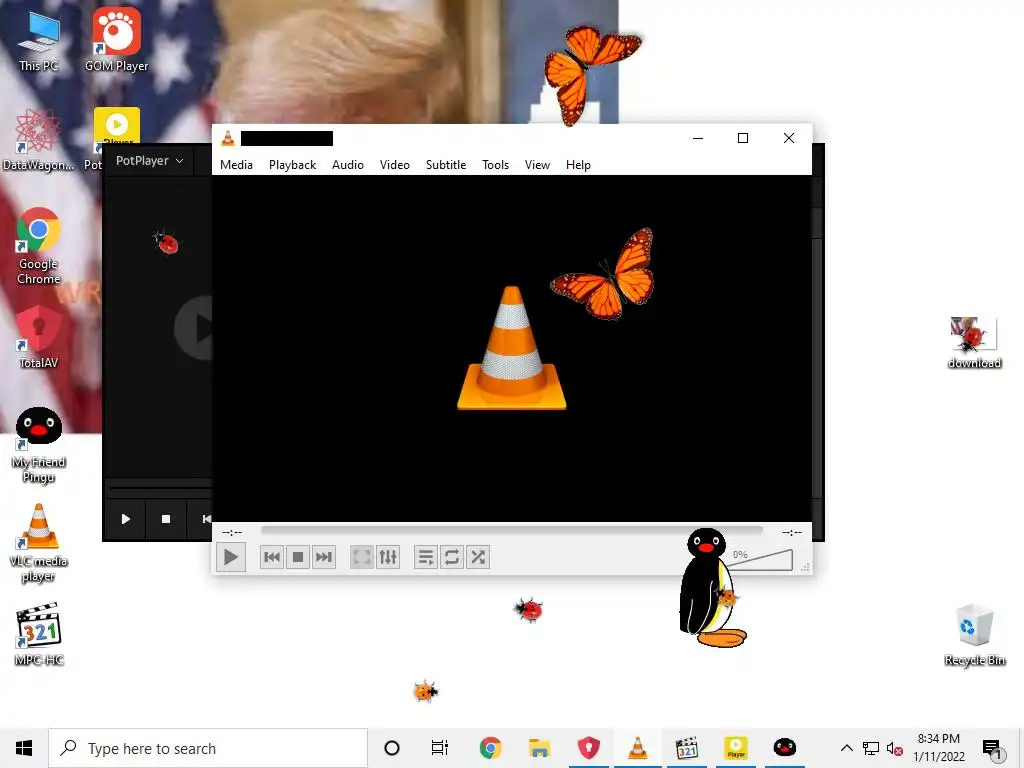
Task: Toggle VLC random shuffle button
Action: tap(478, 557)
